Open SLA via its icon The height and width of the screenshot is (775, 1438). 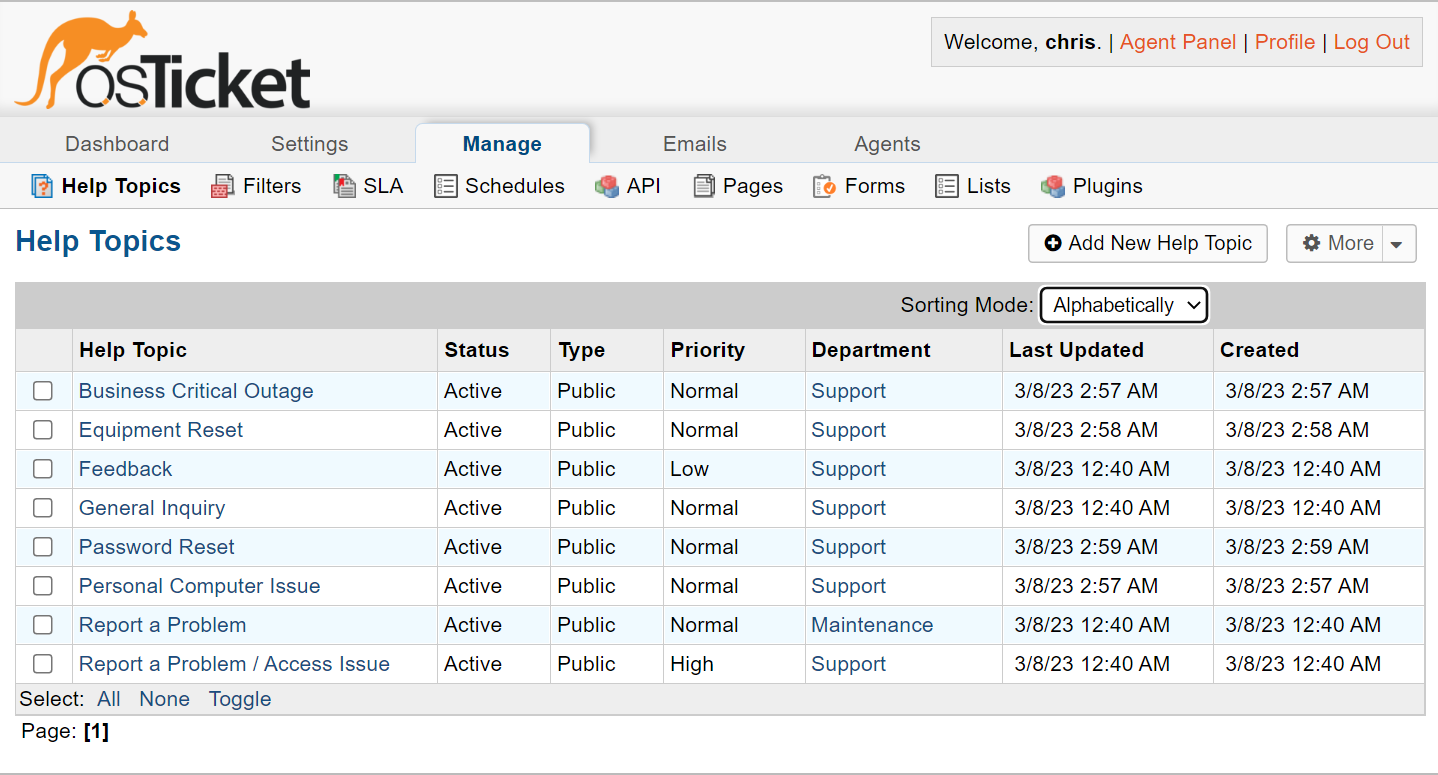click(x=344, y=187)
